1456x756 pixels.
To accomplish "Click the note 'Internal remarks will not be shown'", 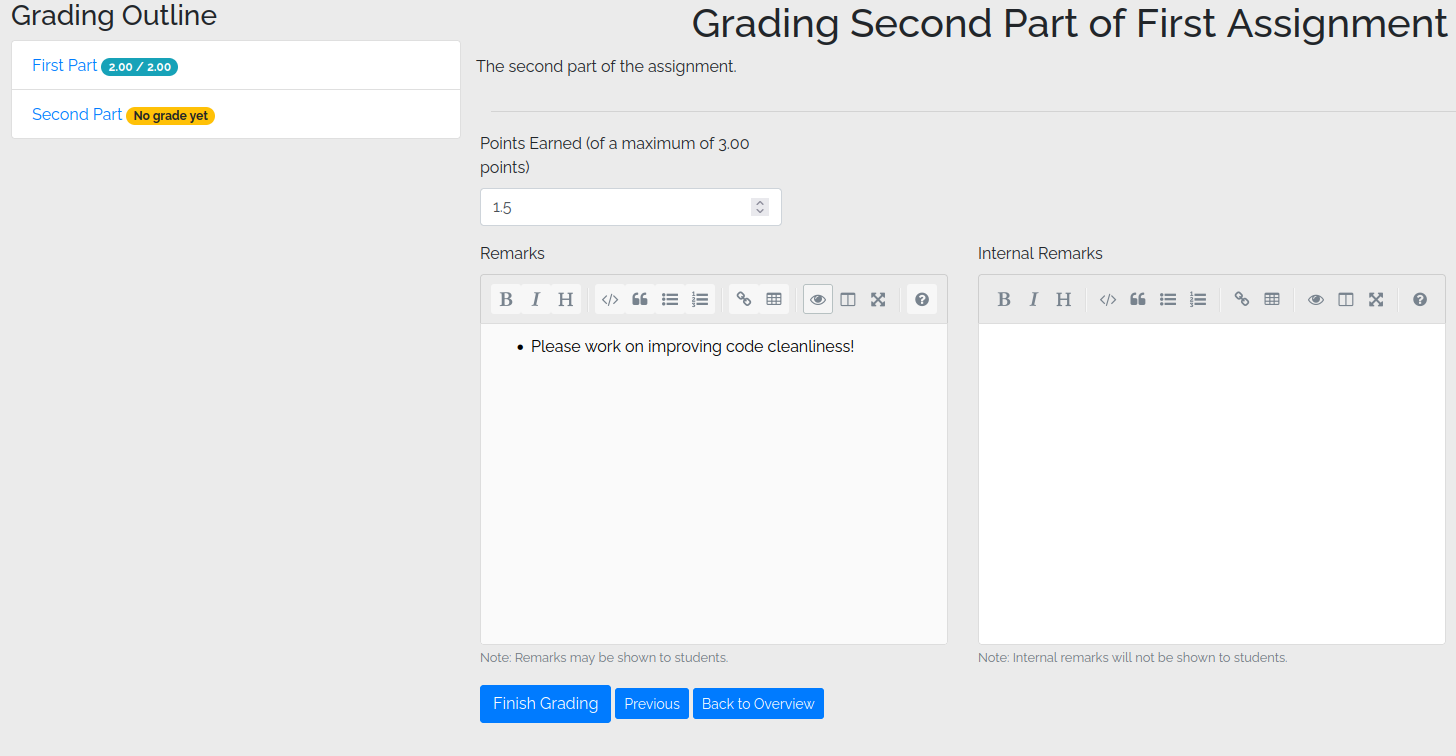I will (1133, 658).
